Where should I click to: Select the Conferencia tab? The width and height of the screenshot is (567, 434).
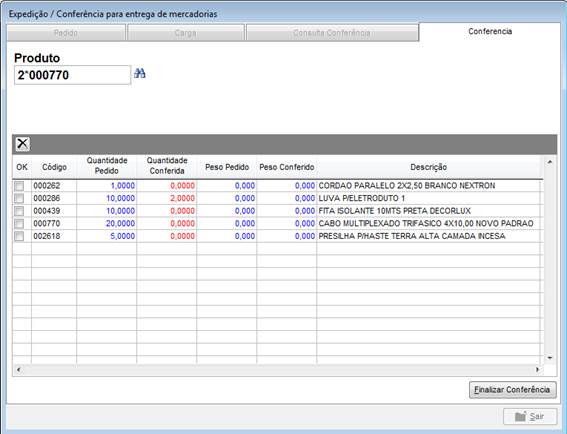(490, 31)
